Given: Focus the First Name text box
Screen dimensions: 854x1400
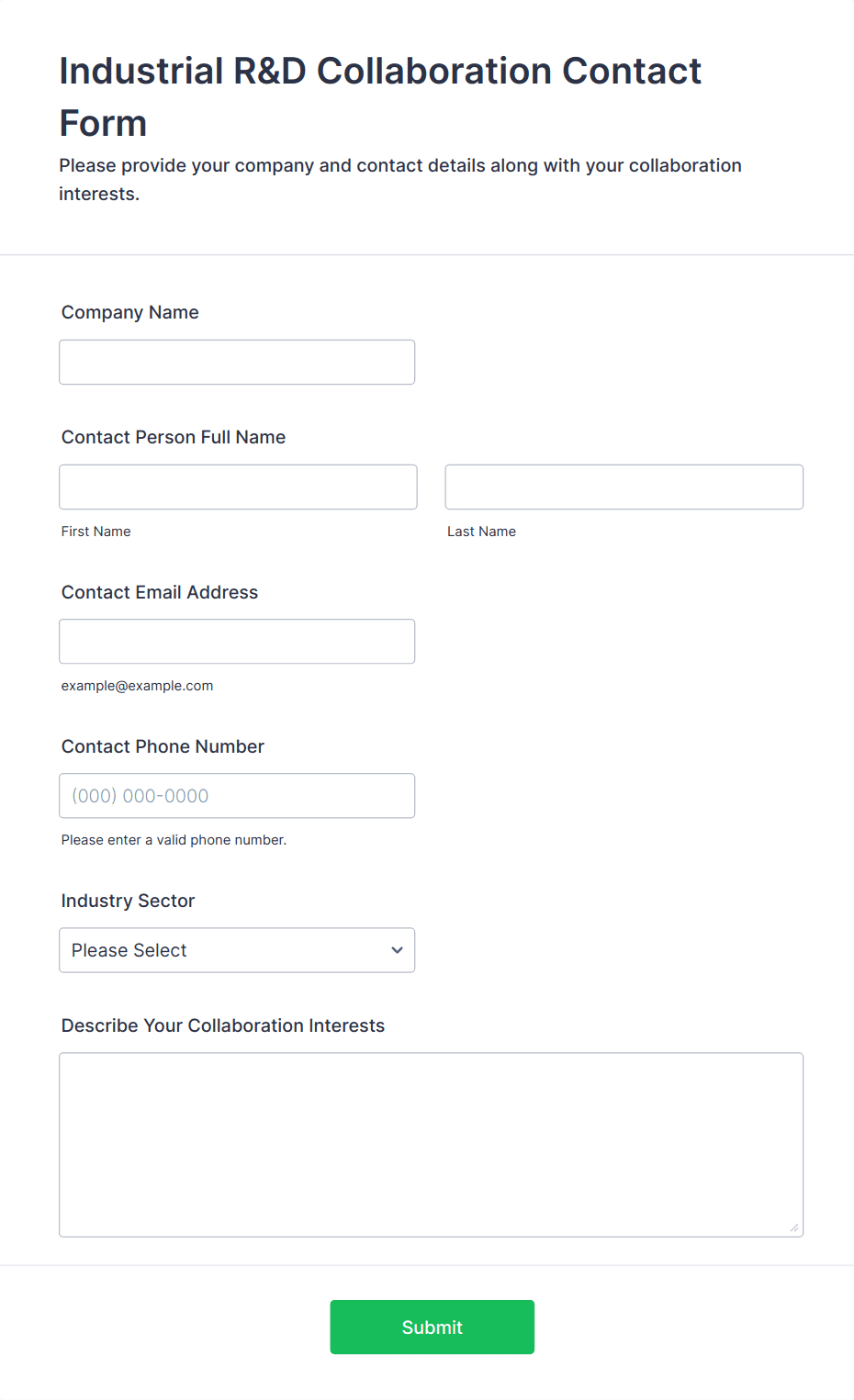Looking at the screenshot, I should click(x=238, y=487).
